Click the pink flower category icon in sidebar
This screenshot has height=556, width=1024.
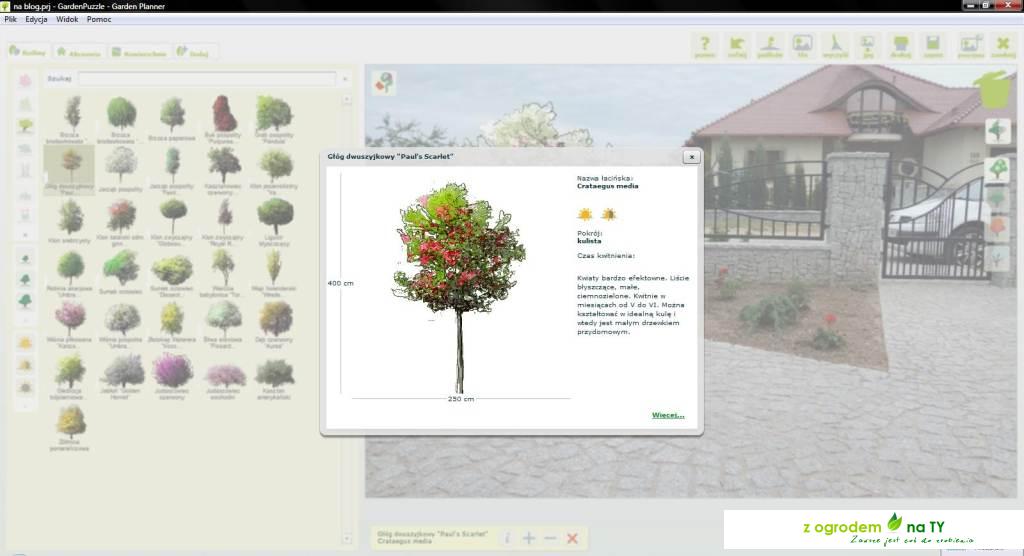coord(25,80)
